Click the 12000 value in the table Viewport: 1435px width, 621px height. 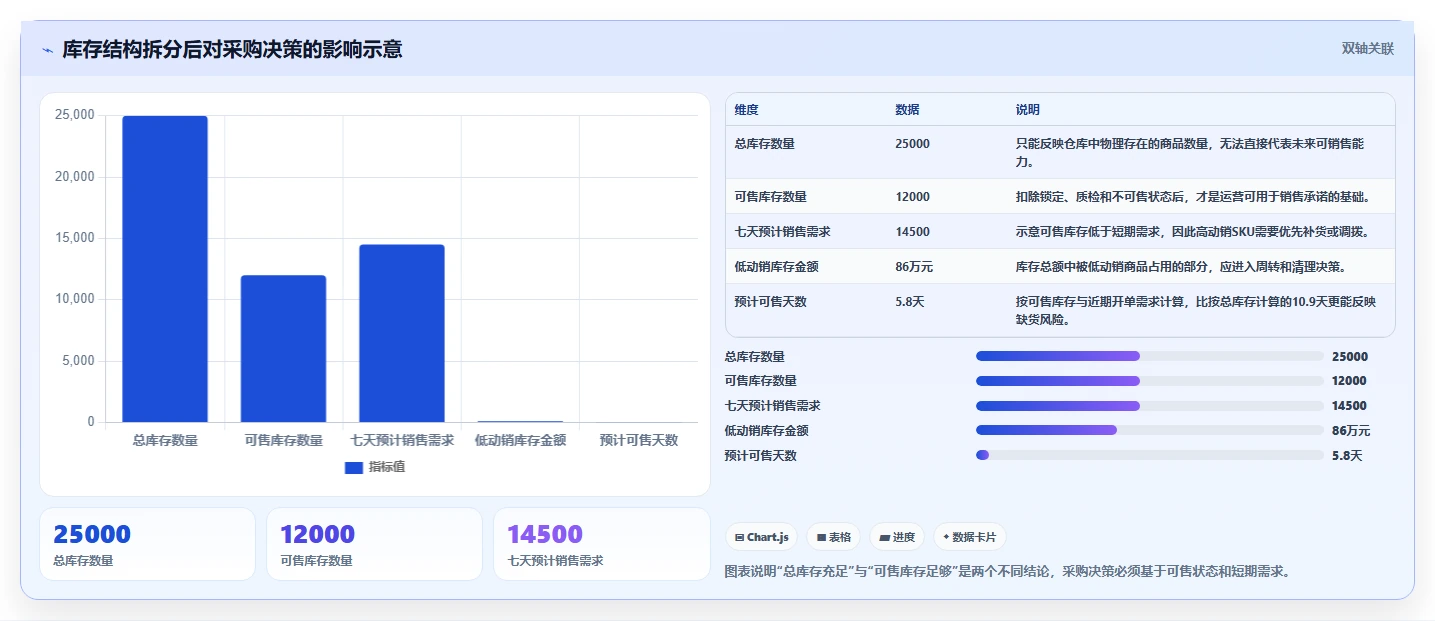(913, 197)
